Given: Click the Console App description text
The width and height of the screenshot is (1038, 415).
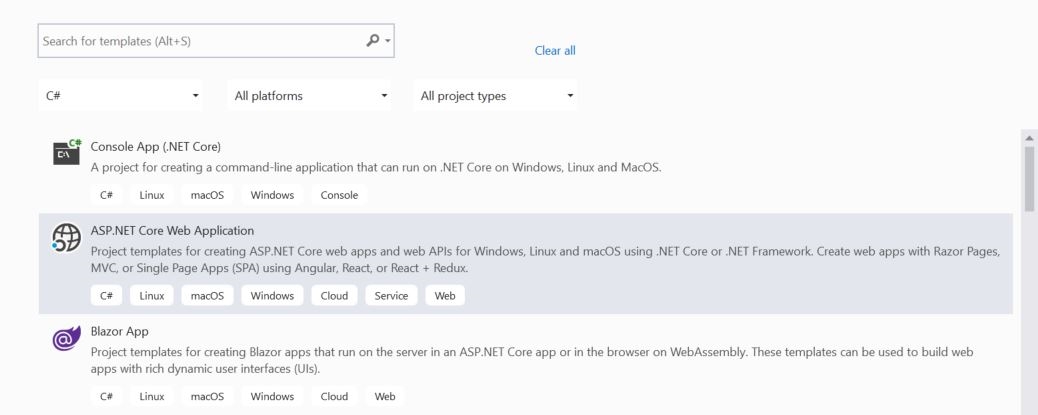Looking at the screenshot, I should (x=376, y=167).
